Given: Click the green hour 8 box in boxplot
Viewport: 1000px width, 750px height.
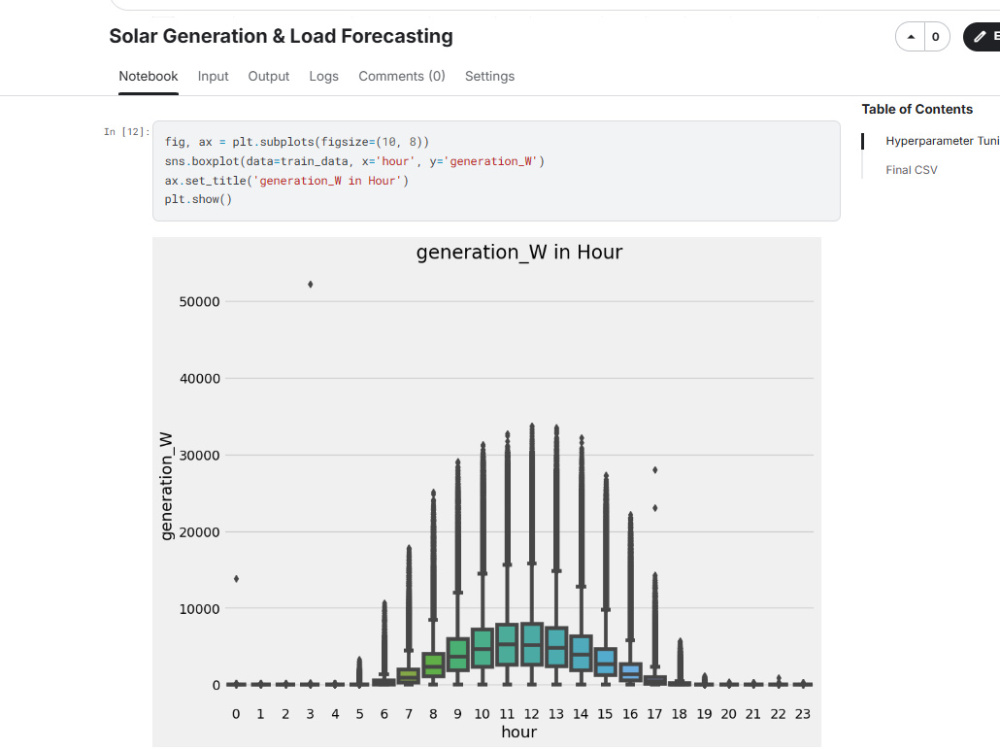Looking at the screenshot, I should click(434, 665).
